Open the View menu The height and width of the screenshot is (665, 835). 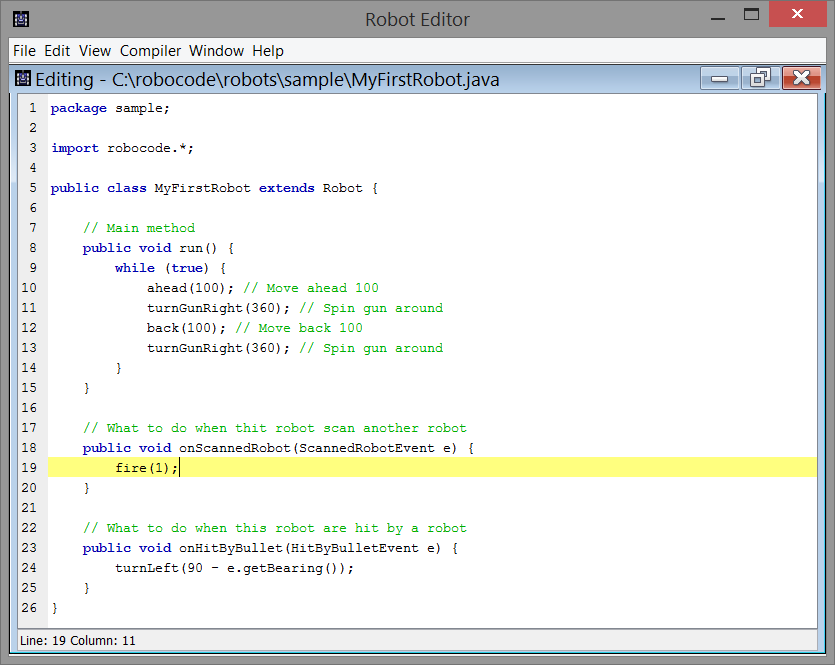point(95,51)
